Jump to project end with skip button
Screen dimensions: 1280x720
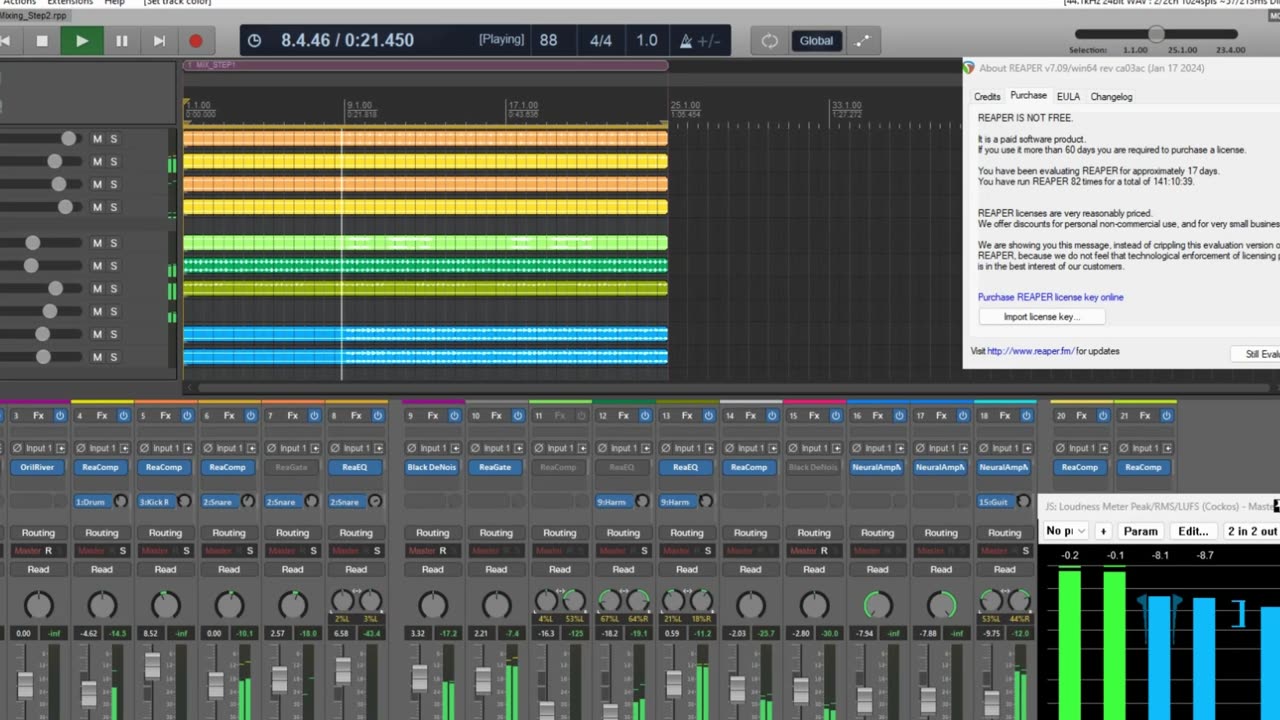tap(159, 41)
